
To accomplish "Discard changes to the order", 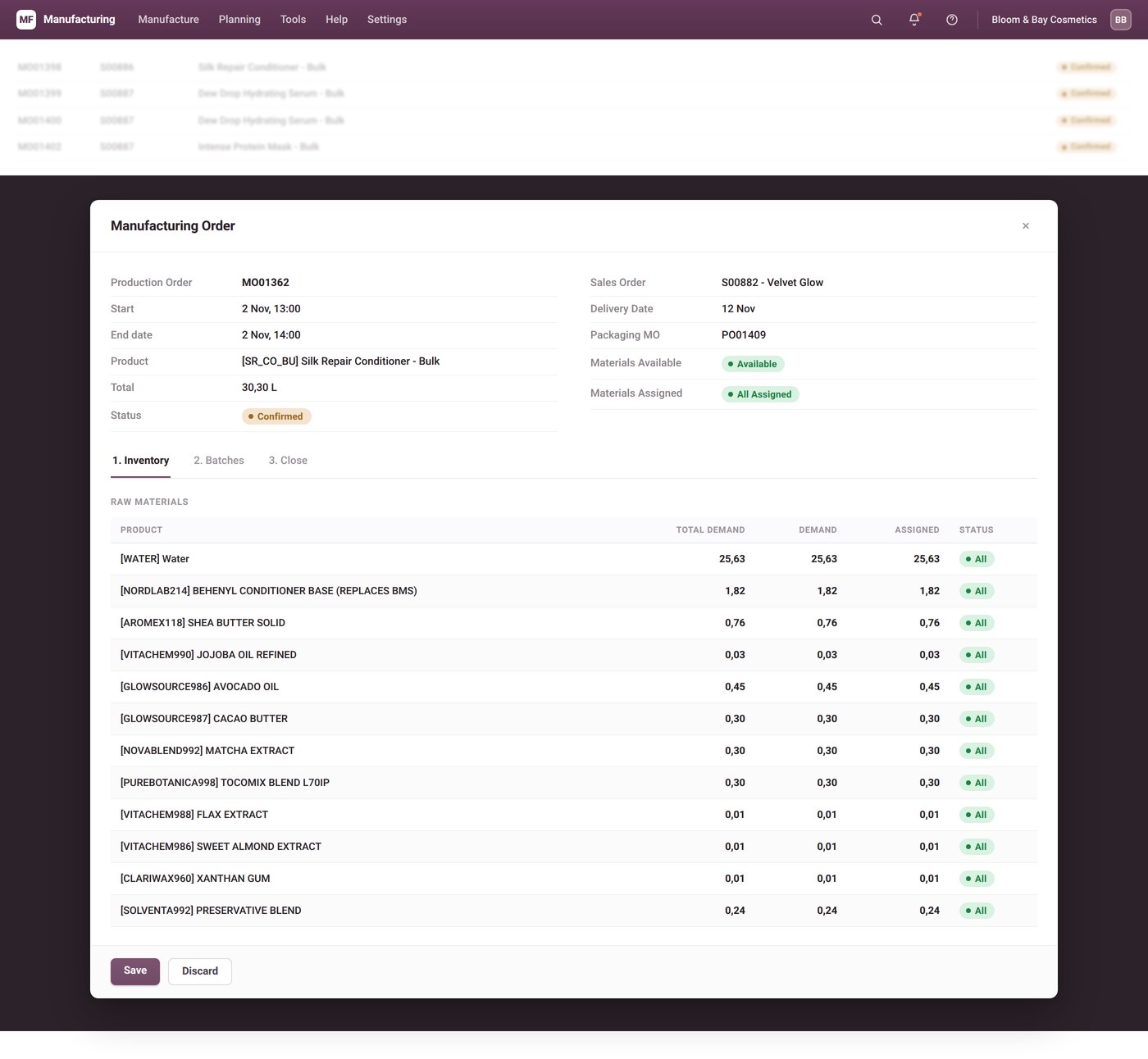I will 200,971.
